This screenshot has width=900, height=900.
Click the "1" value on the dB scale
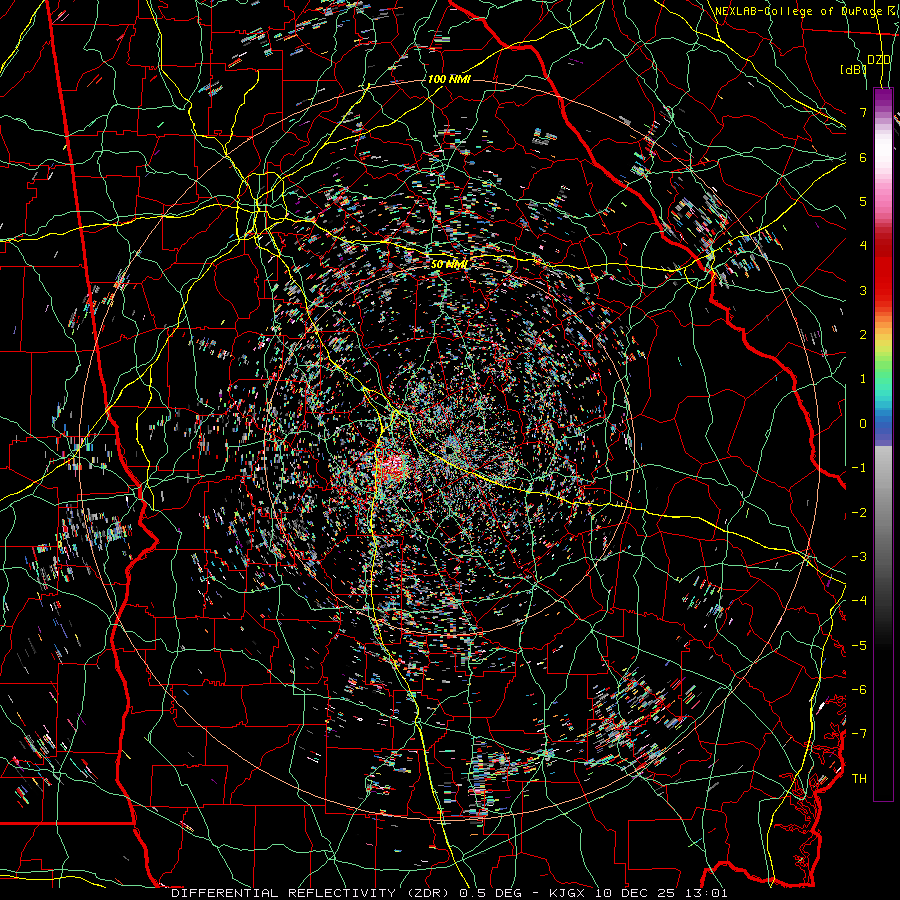coord(863,379)
